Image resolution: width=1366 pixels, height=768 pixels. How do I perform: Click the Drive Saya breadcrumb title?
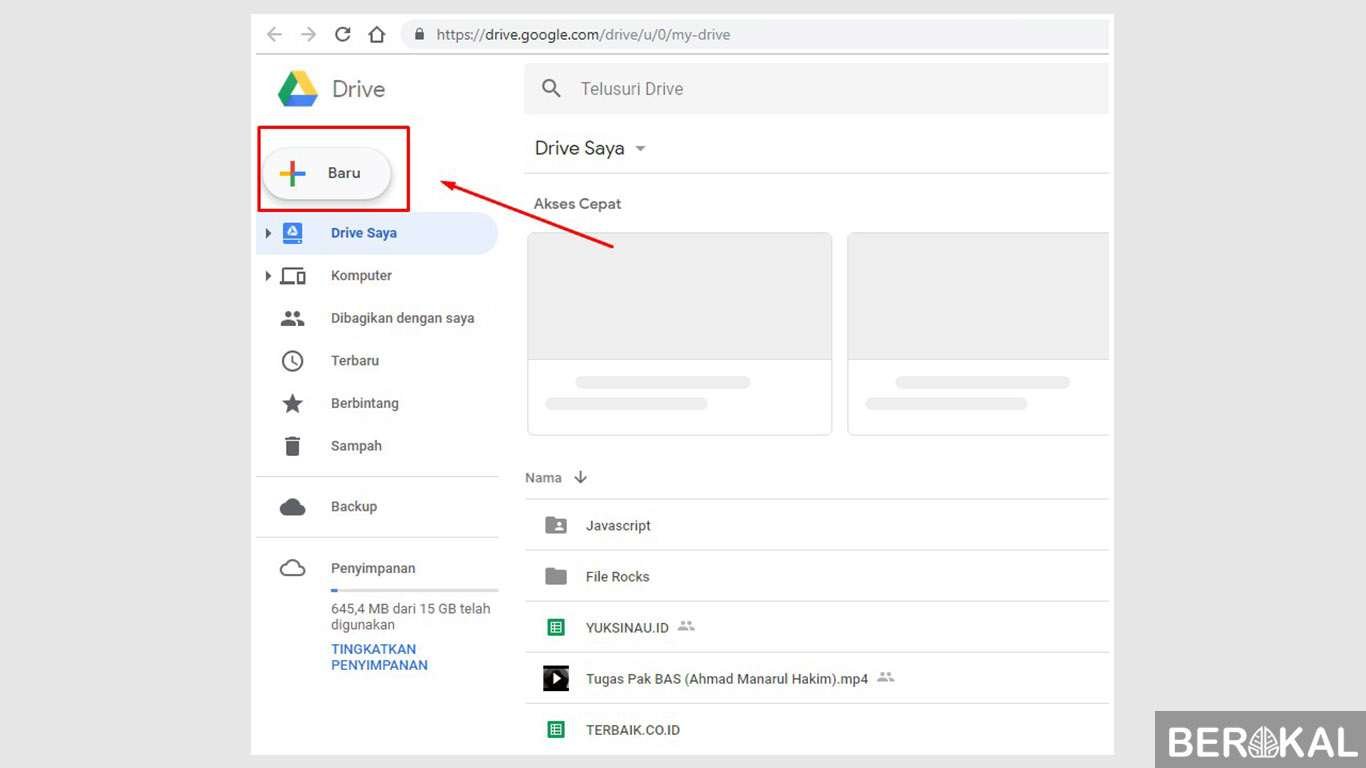(x=580, y=148)
